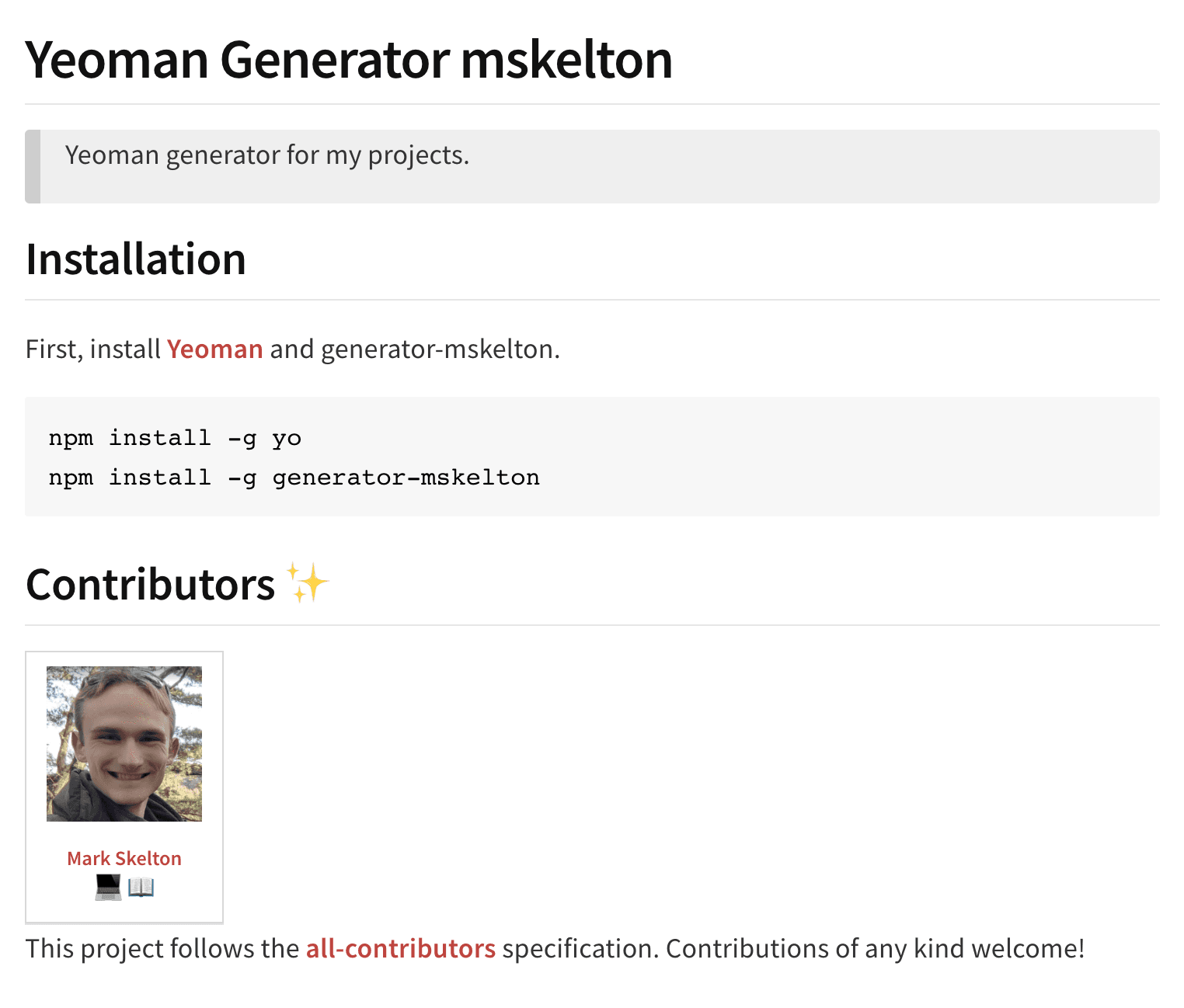Viewport: 1184px width, 1008px height.
Task: Click "Contributions of any kind welcome!" text
Action: (x=875, y=949)
